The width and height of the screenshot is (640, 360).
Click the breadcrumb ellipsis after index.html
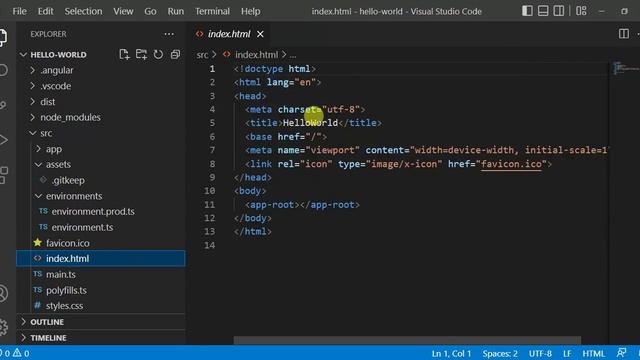pyautogui.click(x=293, y=55)
